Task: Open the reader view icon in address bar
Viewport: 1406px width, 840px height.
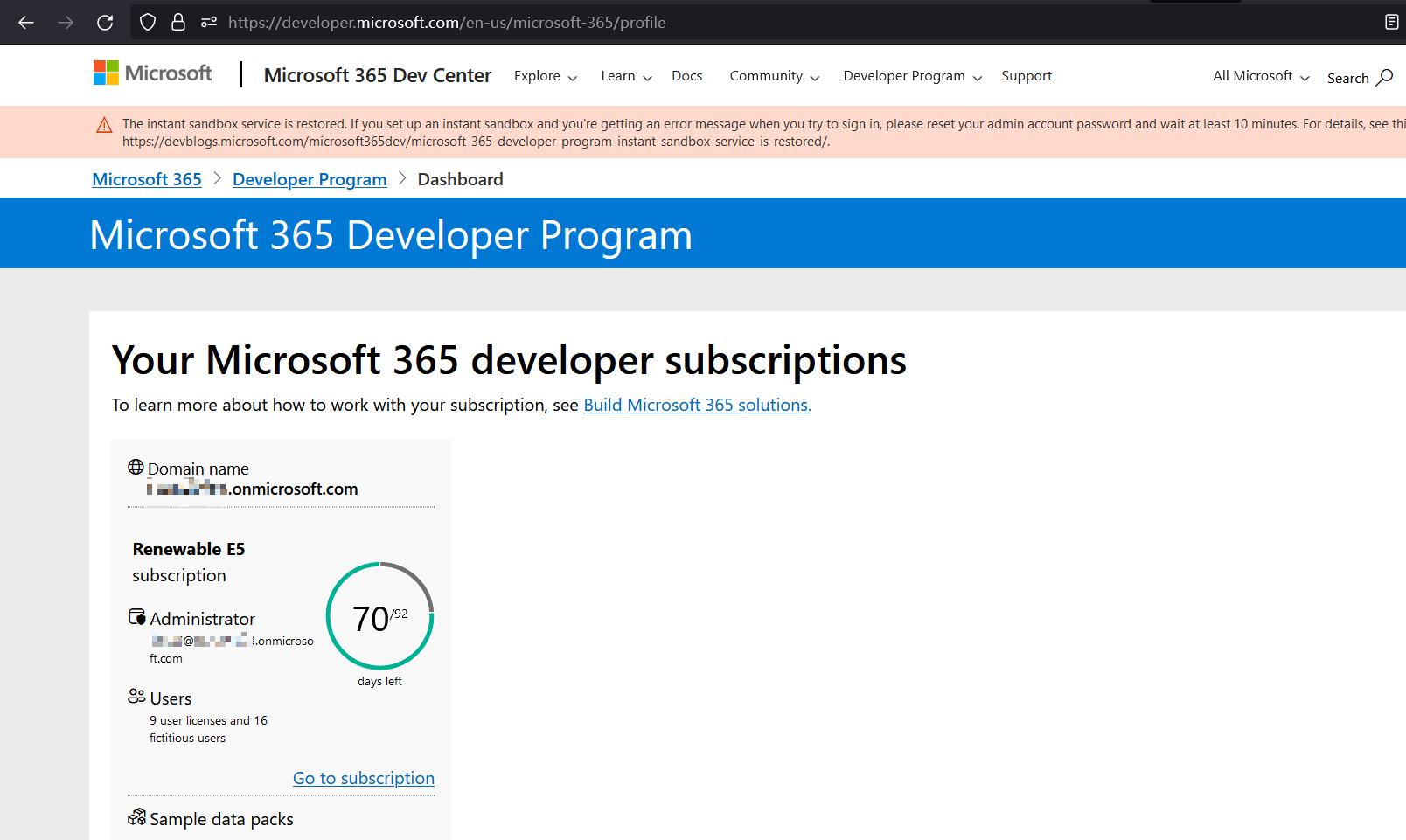Action: point(1391,23)
